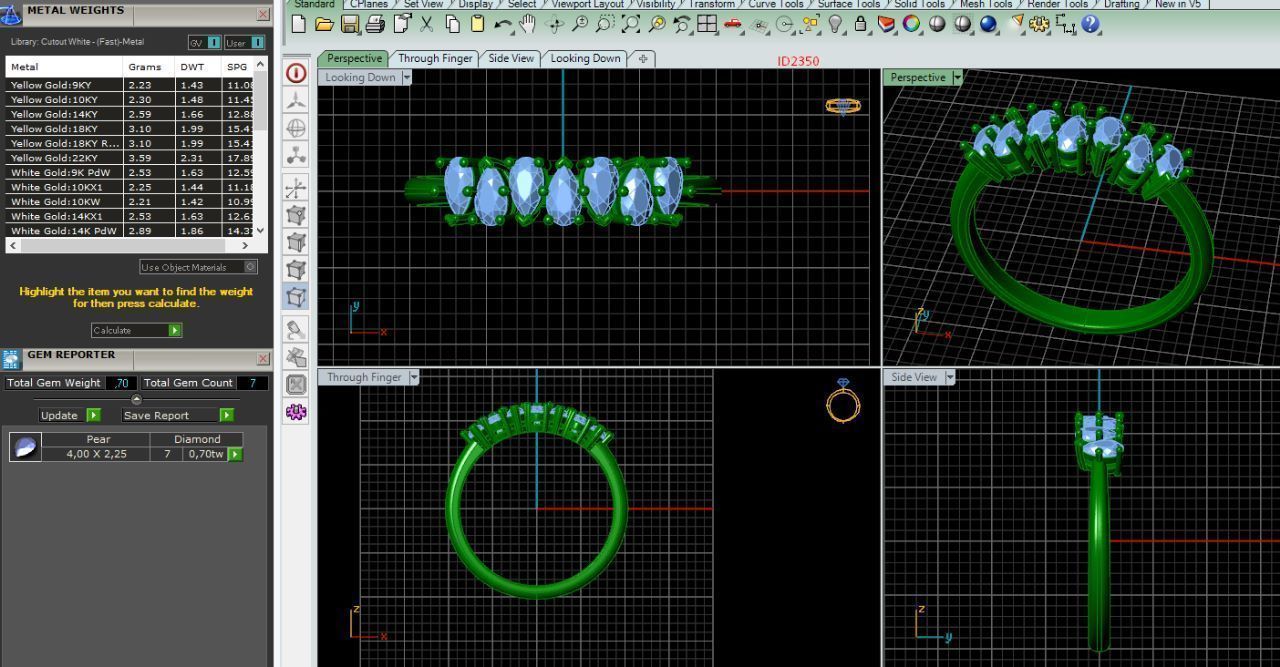Select the Yellow Gold:22KY row
Screen dimensions: 1280x667
(x=129, y=157)
